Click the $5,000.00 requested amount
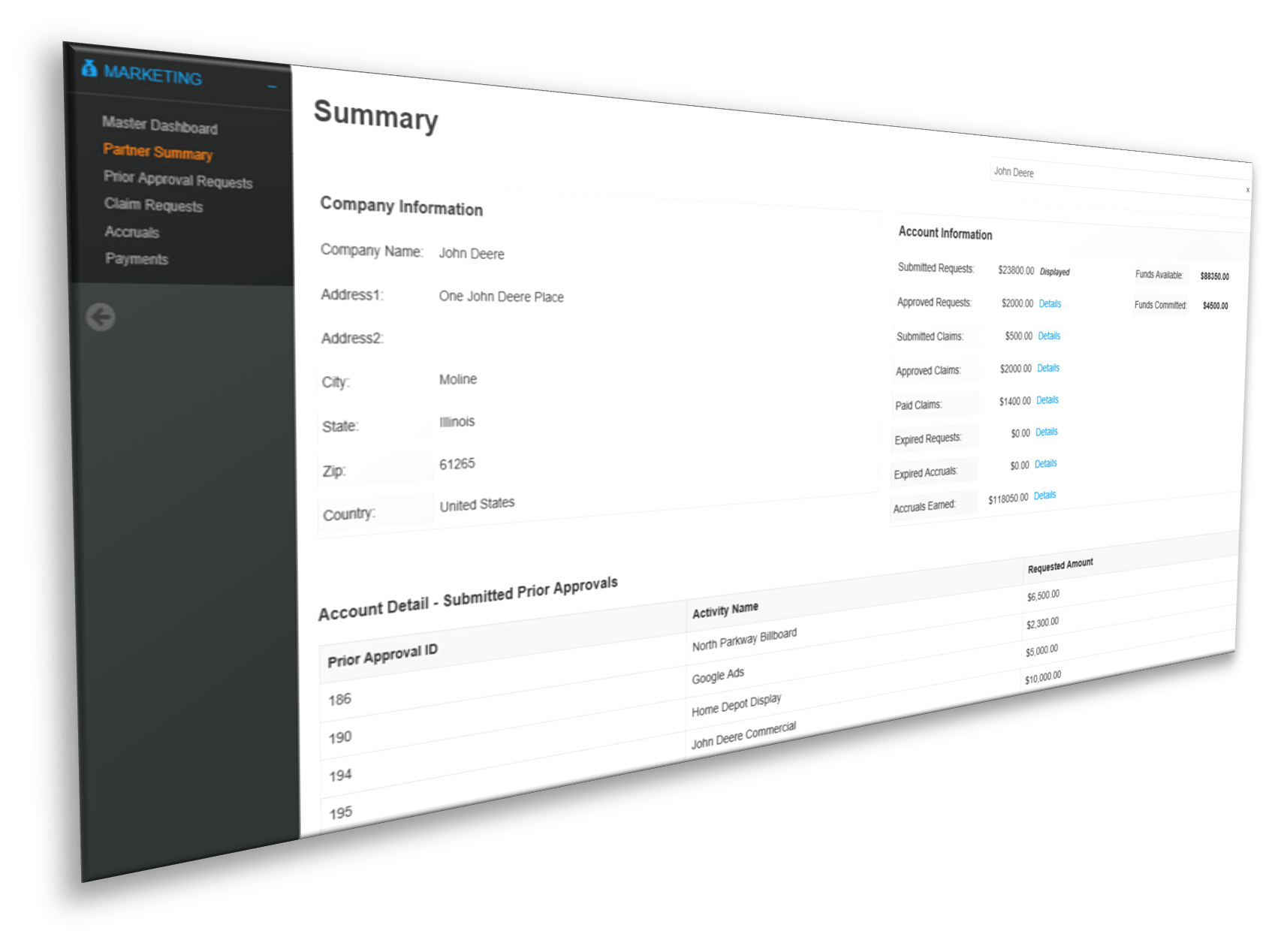Viewport: 1269px width, 952px height. 1041,650
